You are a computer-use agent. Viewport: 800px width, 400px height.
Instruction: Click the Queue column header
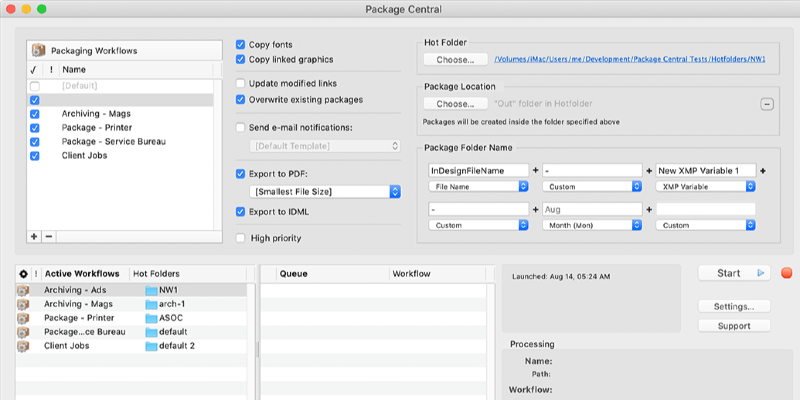click(x=333, y=274)
